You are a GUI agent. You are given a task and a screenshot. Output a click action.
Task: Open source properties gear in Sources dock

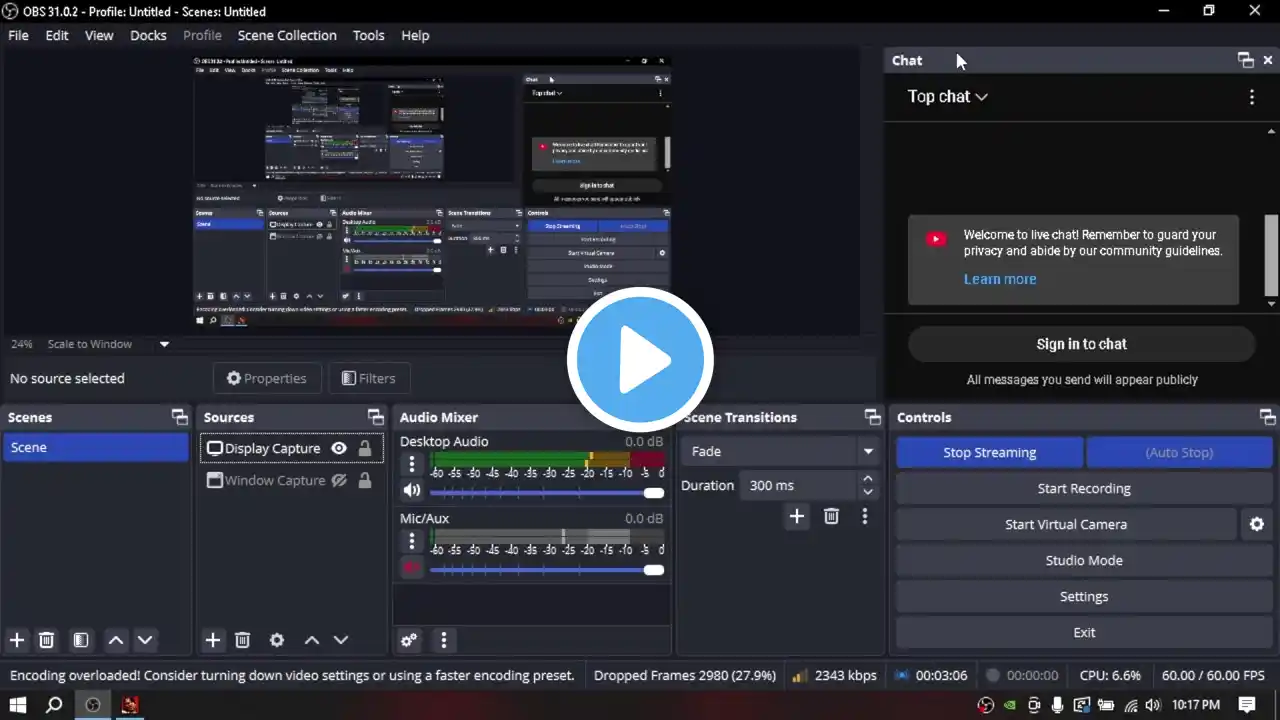coord(277,640)
